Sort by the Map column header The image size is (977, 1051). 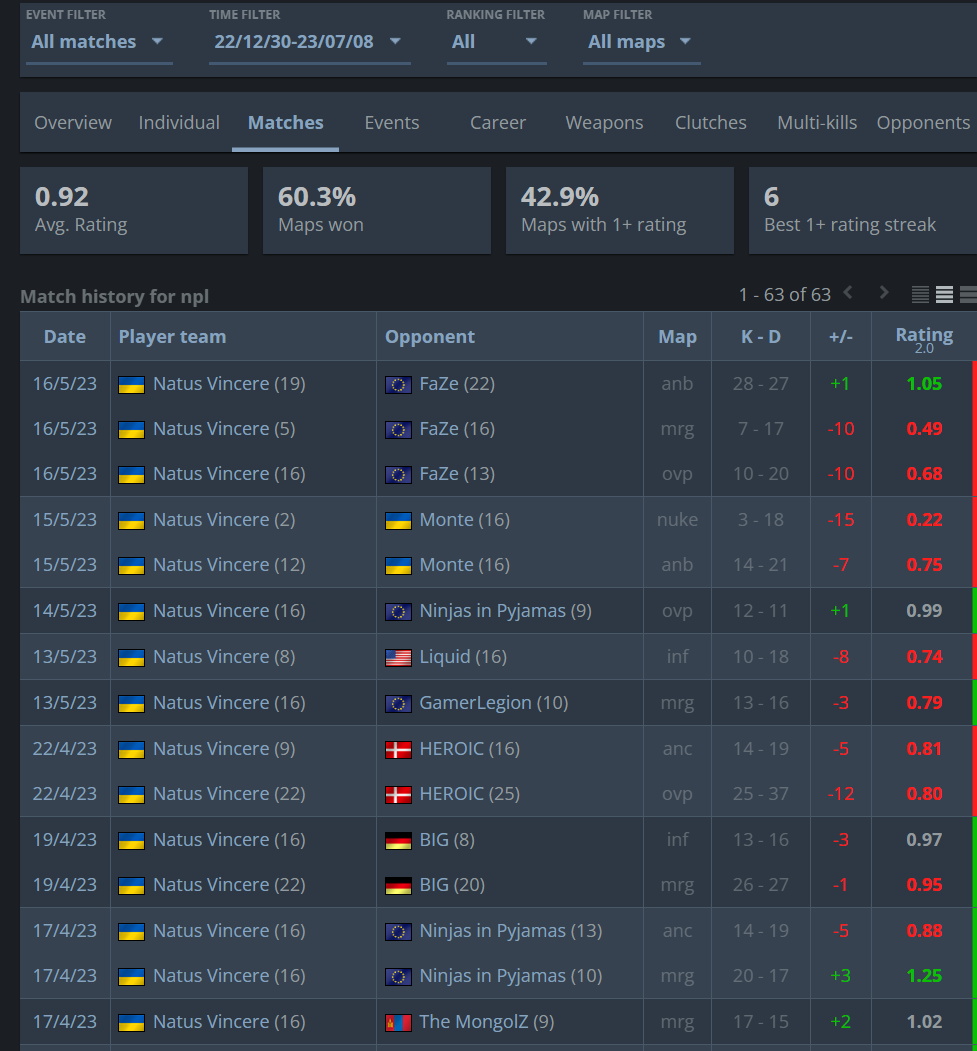(x=677, y=336)
